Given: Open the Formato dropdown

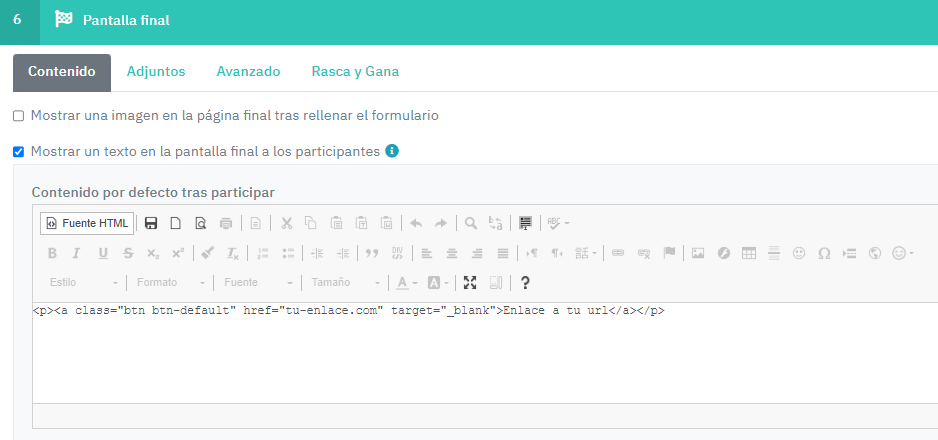Looking at the screenshot, I should (170, 282).
